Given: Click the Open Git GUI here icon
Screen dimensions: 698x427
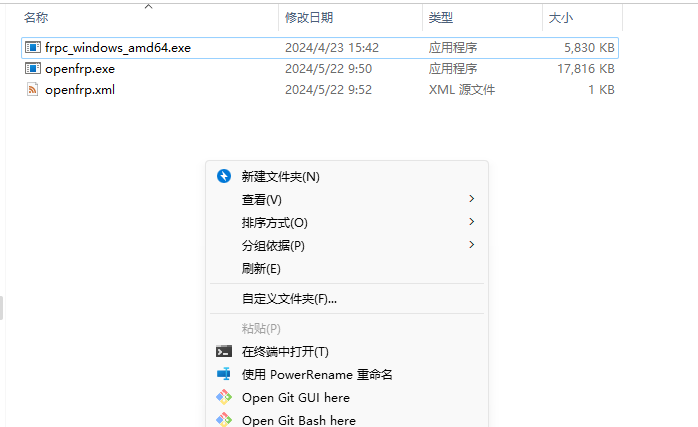Looking at the screenshot, I should (224, 397).
